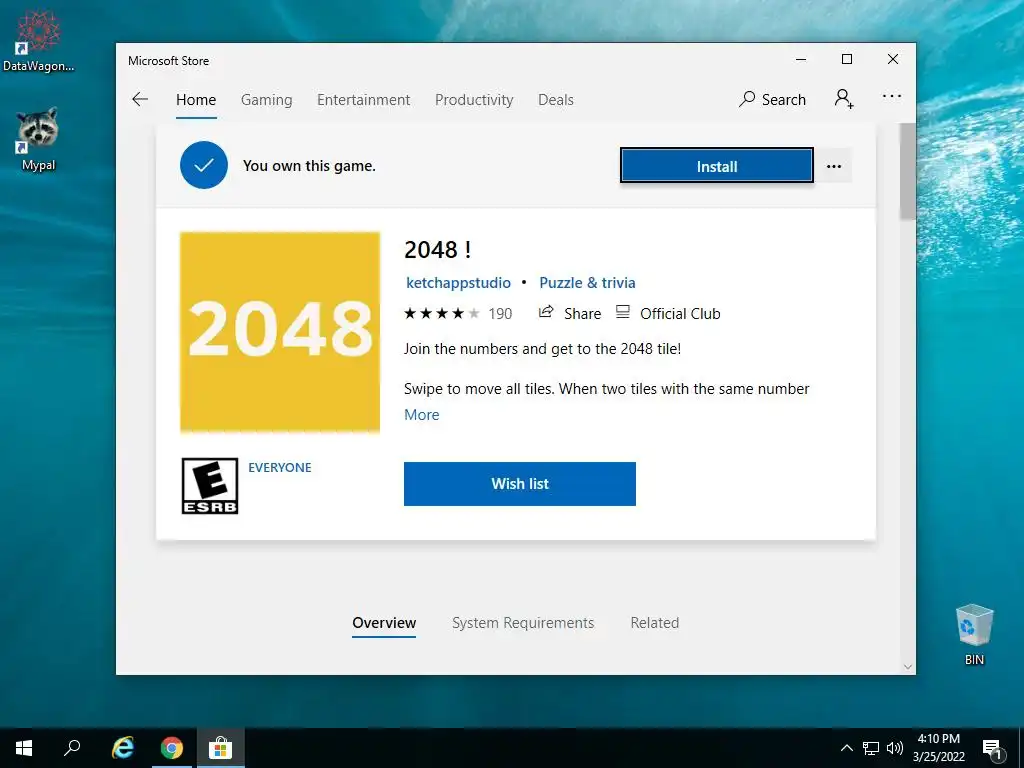1024x768 pixels.
Task: Open the account sign-in person icon
Action: click(844, 99)
